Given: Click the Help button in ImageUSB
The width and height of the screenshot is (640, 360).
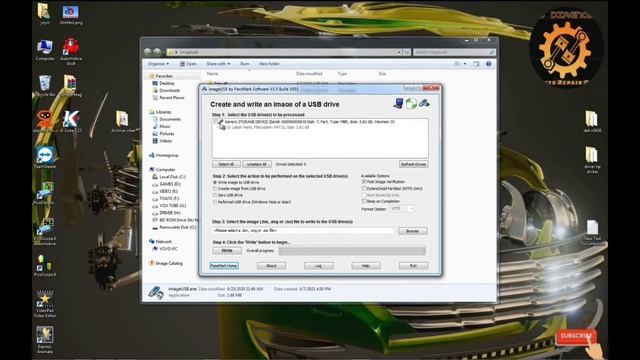Looking at the screenshot, I should [x=366, y=266].
